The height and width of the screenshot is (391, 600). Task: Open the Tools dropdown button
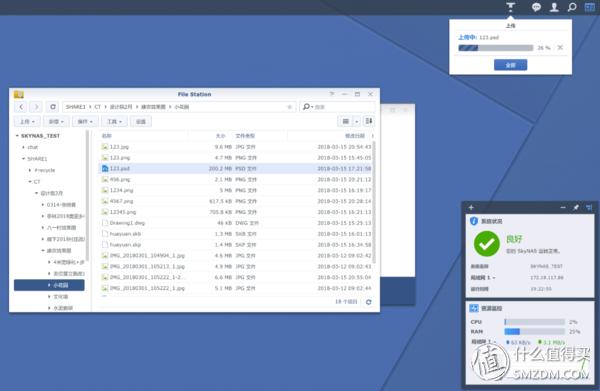click(x=114, y=121)
